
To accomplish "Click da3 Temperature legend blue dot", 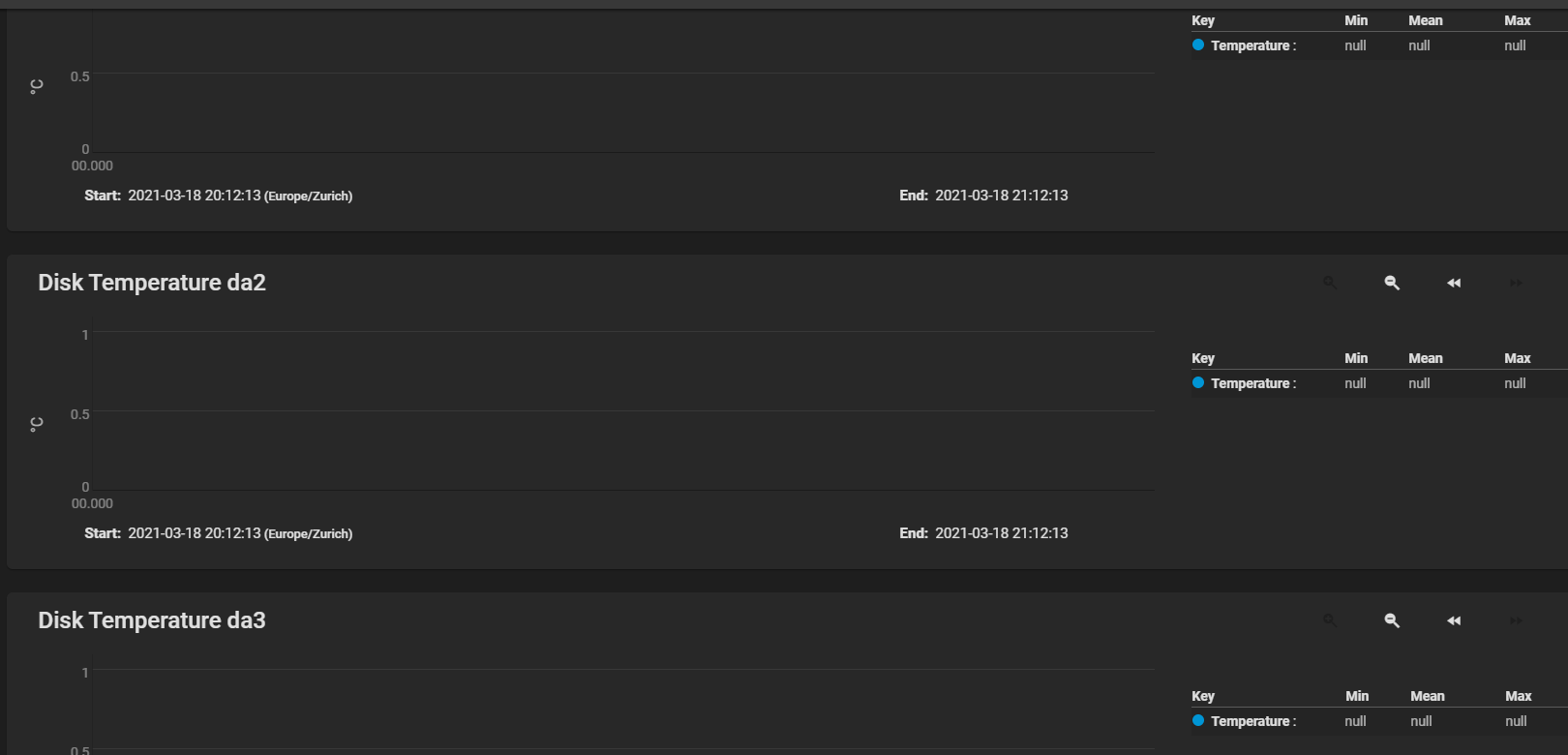I will 1198,721.
